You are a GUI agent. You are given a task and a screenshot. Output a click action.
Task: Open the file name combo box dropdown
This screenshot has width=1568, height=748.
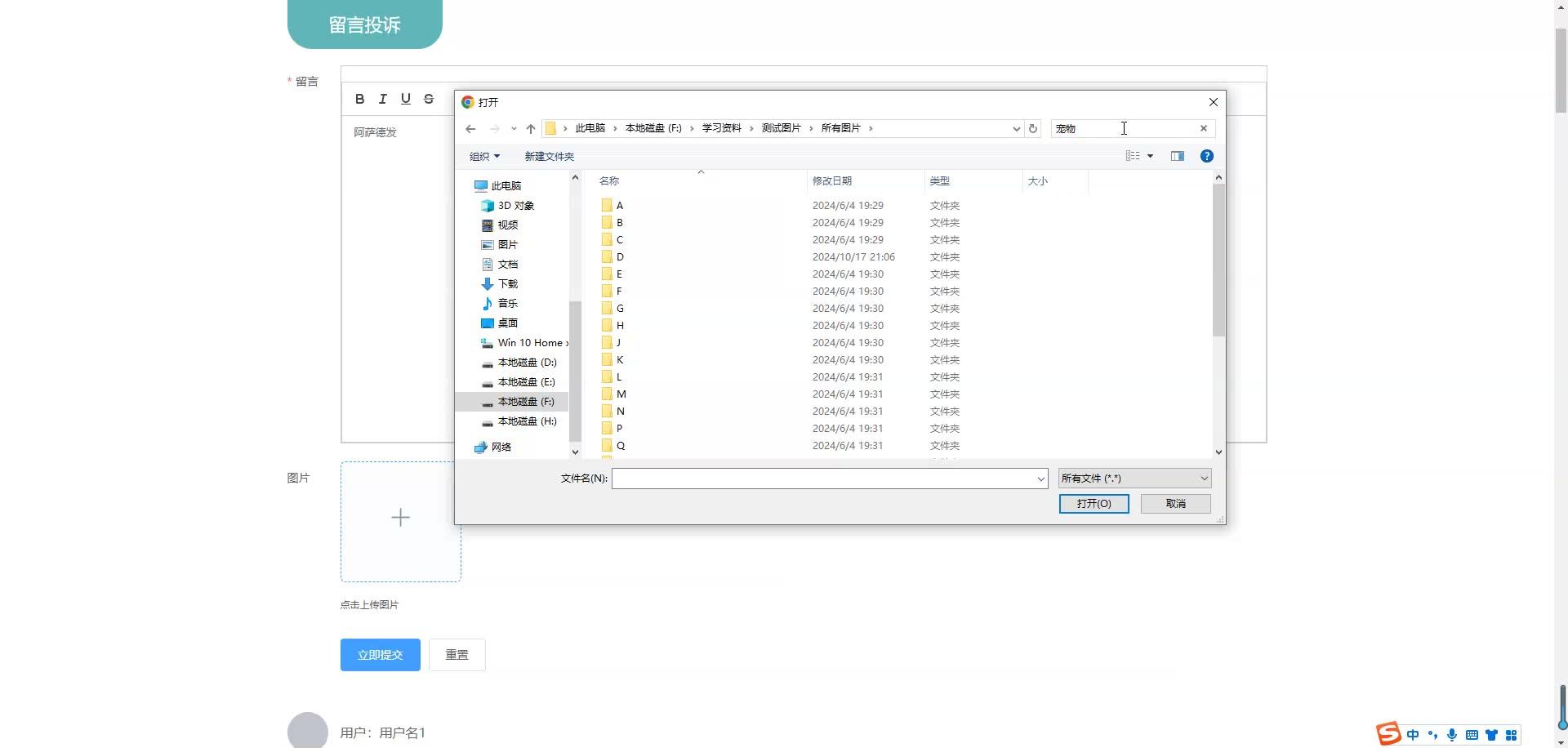point(1041,479)
